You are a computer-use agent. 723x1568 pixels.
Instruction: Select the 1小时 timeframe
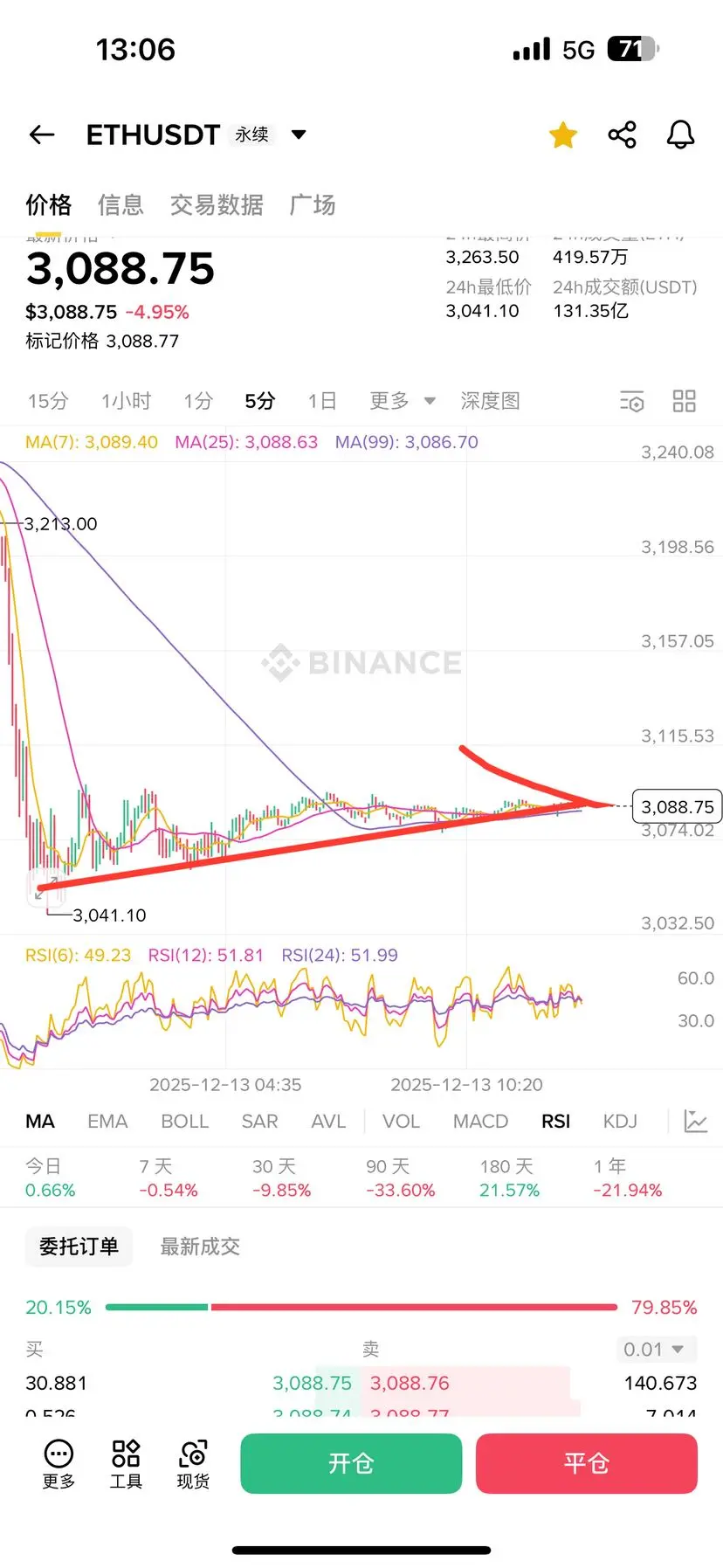[x=127, y=401]
